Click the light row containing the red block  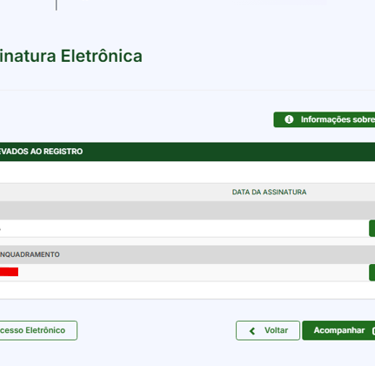click(x=184, y=272)
